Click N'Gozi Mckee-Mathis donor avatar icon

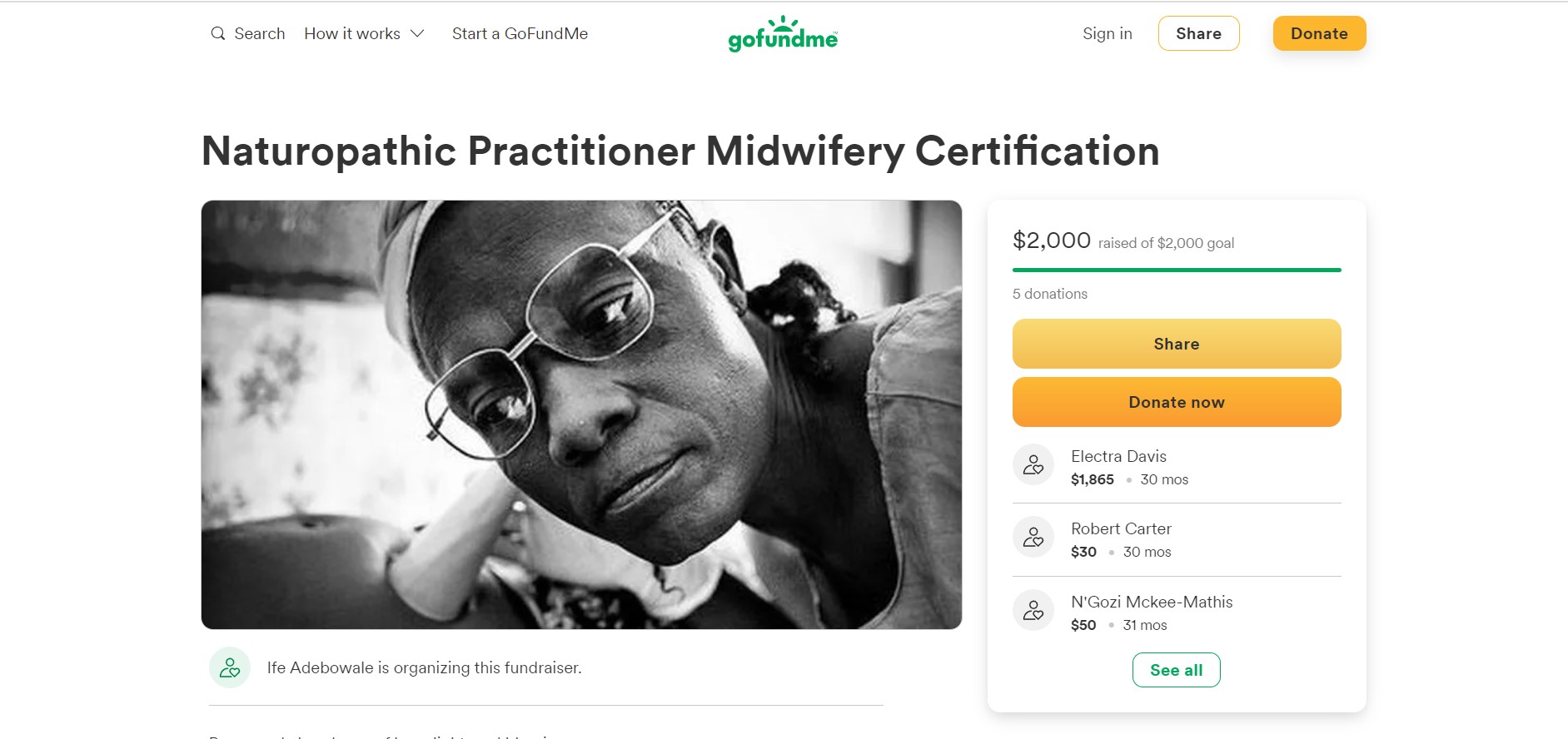click(x=1033, y=611)
